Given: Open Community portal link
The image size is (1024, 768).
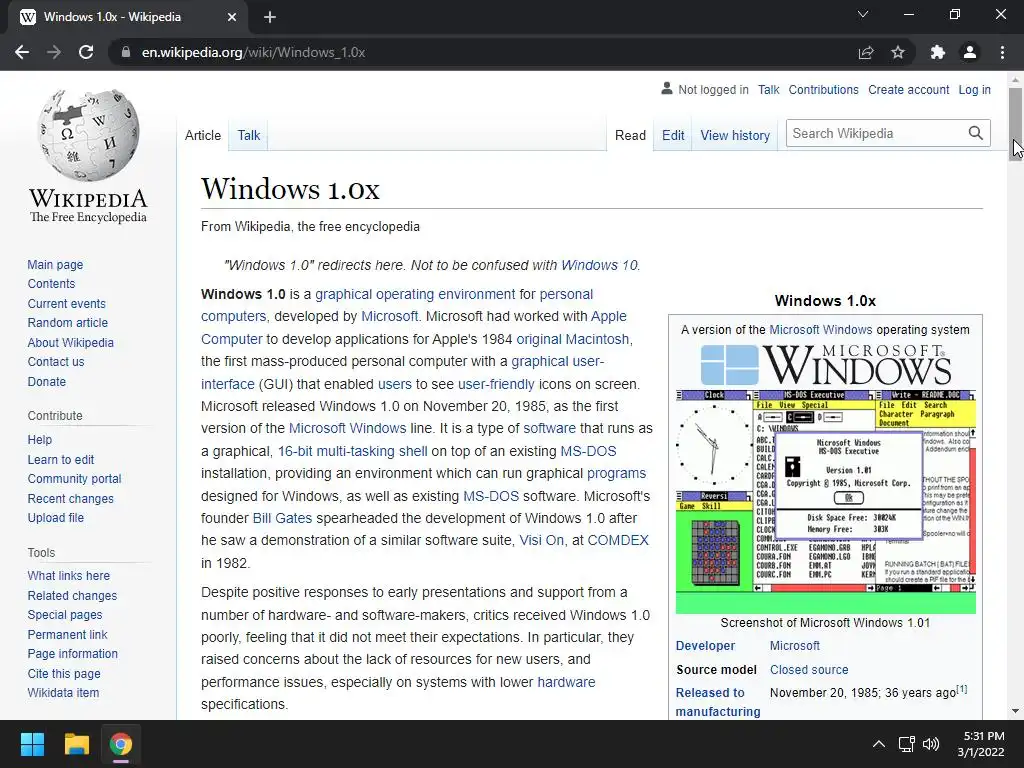Looking at the screenshot, I should click(x=74, y=479).
